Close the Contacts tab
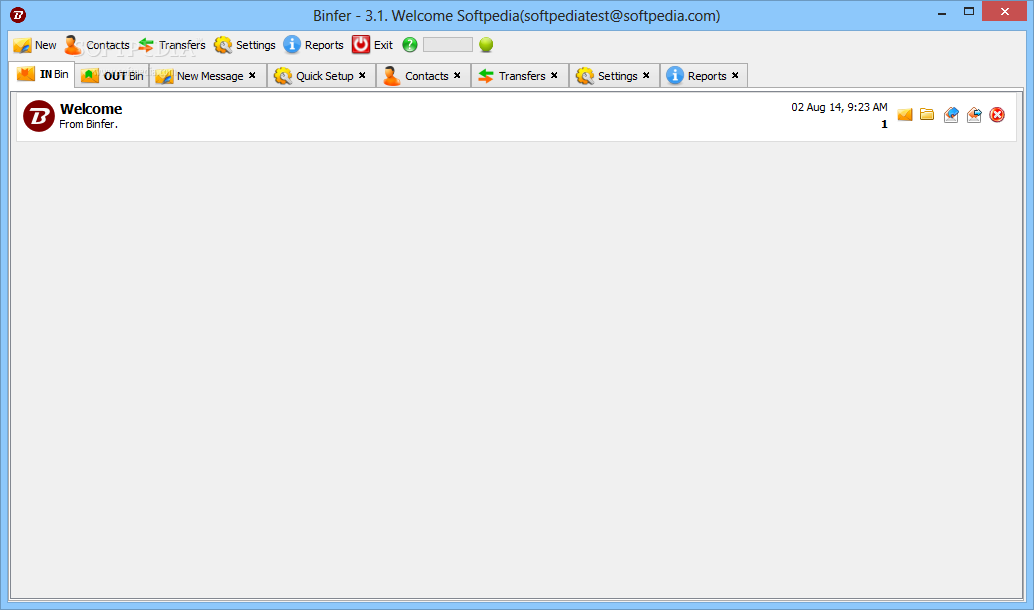The image size is (1034, 610). tap(457, 76)
